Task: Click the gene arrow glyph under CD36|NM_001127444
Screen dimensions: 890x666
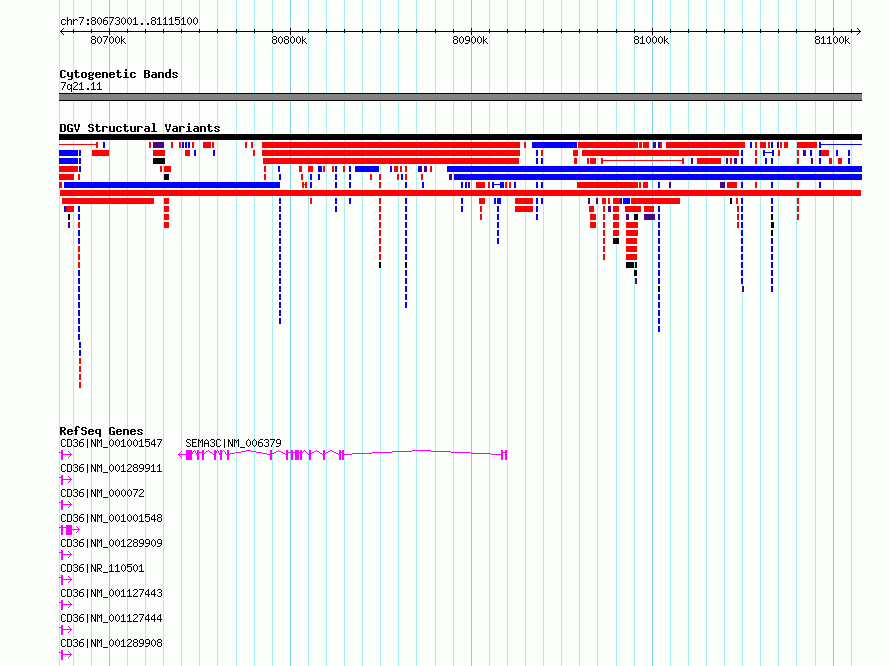Action: (x=66, y=630)
